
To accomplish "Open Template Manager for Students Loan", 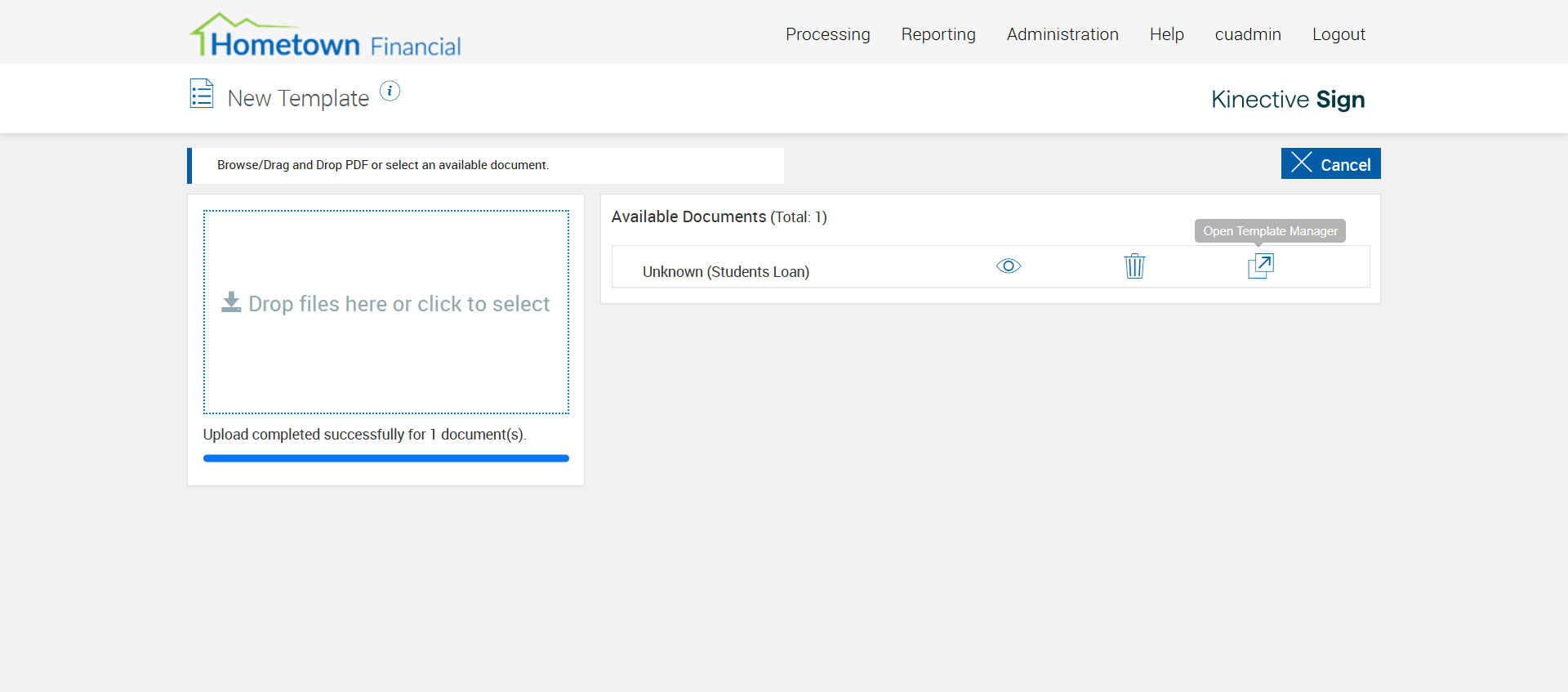I will pyautogui.click(x=1260, y=266).
